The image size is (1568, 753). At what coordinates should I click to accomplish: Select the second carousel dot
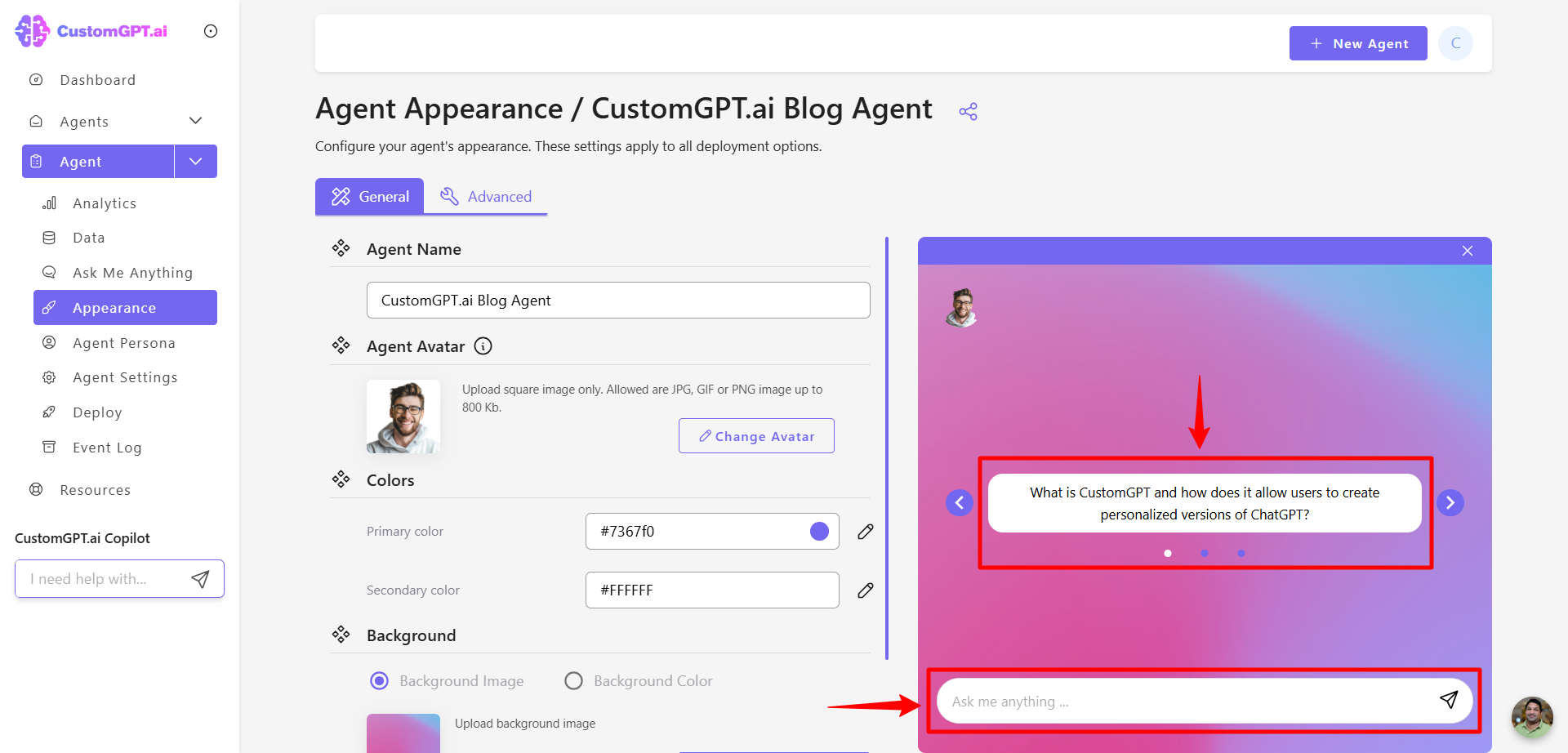click(x=1205, y=553)
